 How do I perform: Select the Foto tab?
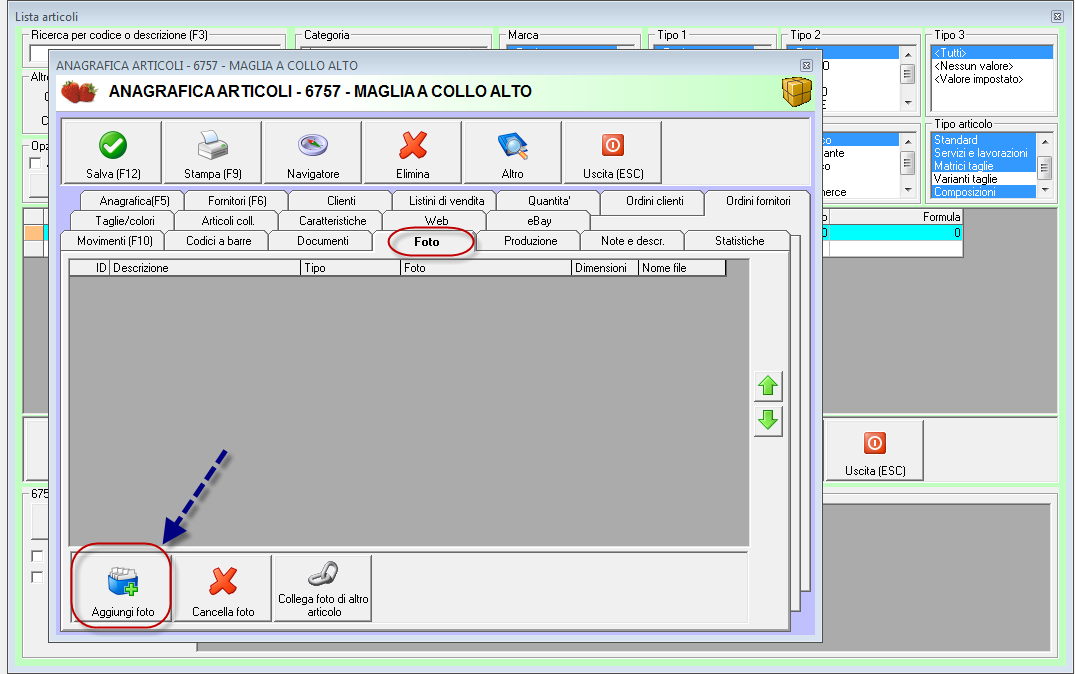tap(426, 241)
